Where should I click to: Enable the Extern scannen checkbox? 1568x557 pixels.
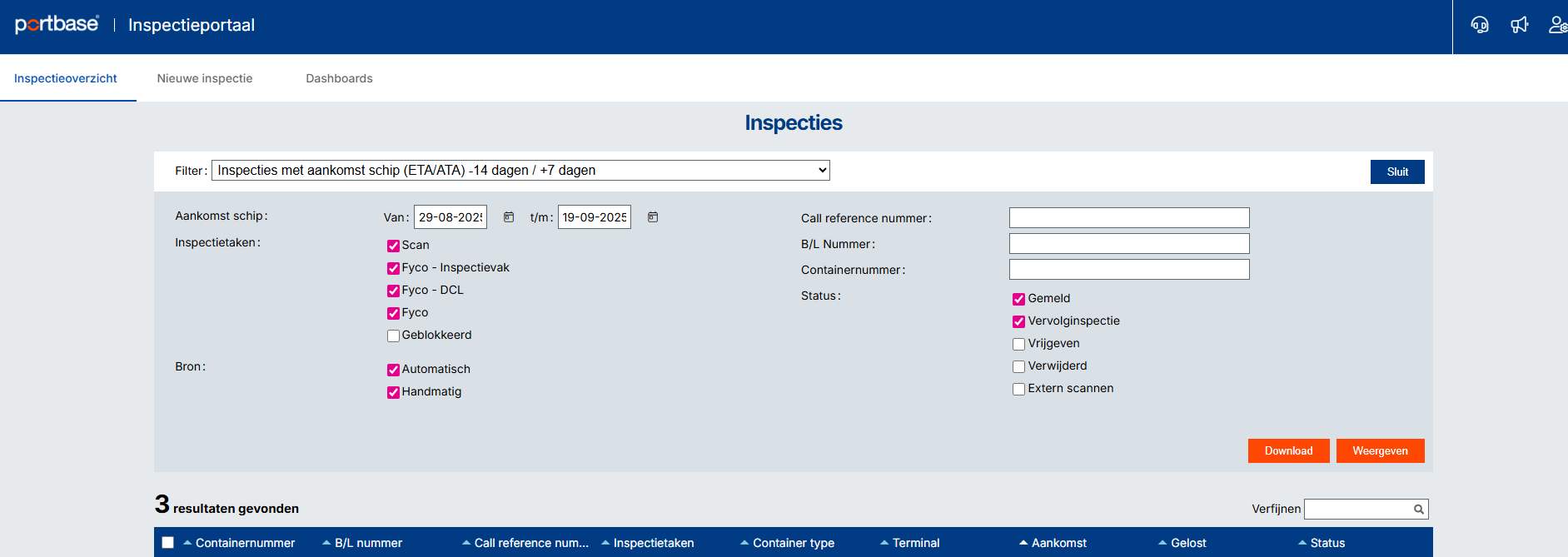[1018, 389]
